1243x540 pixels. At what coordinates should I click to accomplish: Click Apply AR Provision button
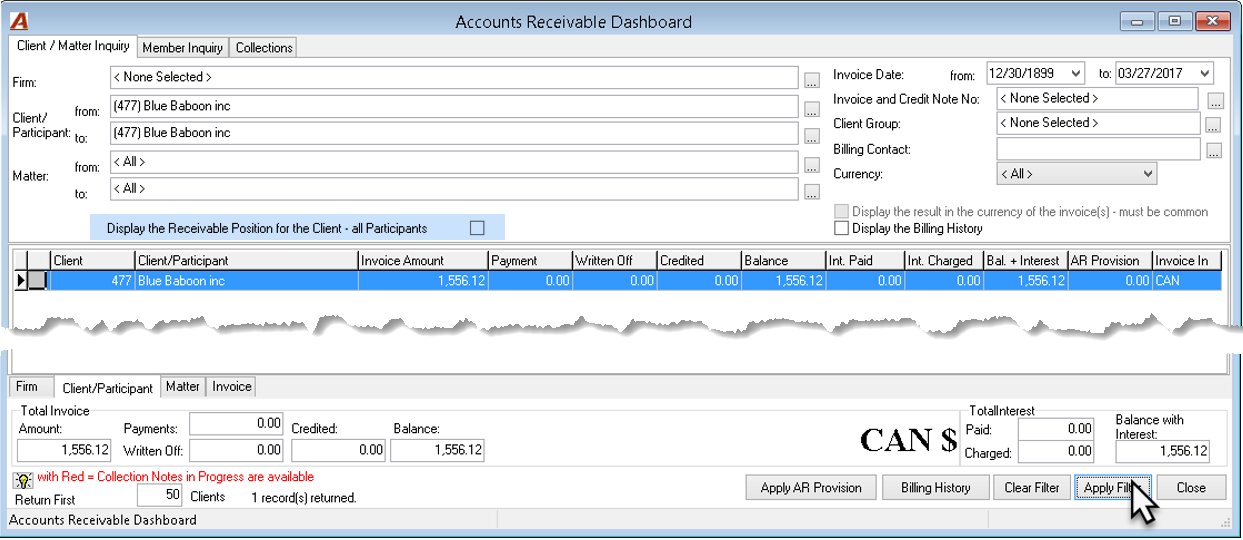(x=811, y=488)
